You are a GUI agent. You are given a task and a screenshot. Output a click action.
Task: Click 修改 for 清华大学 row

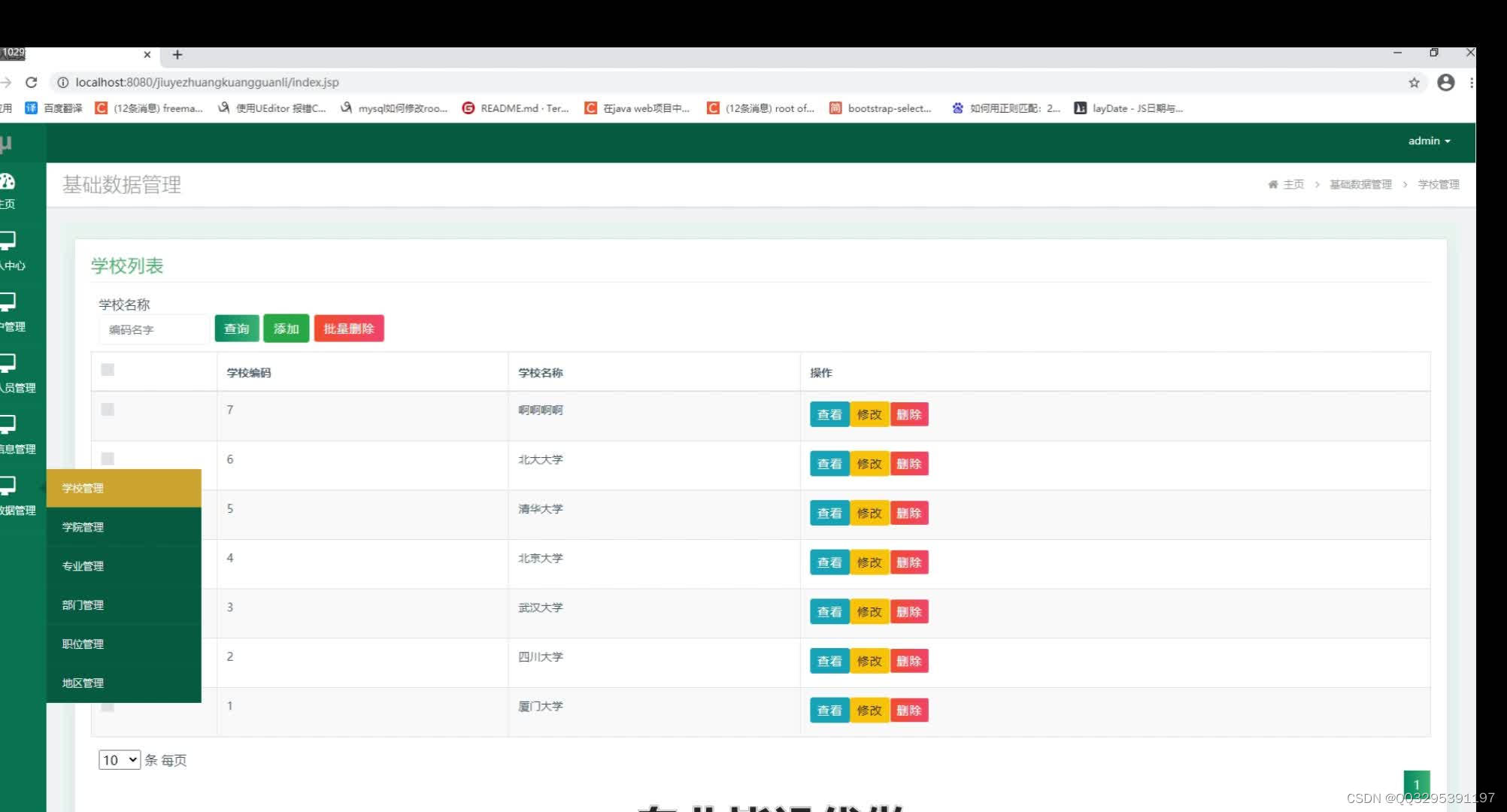coord(869,513)
